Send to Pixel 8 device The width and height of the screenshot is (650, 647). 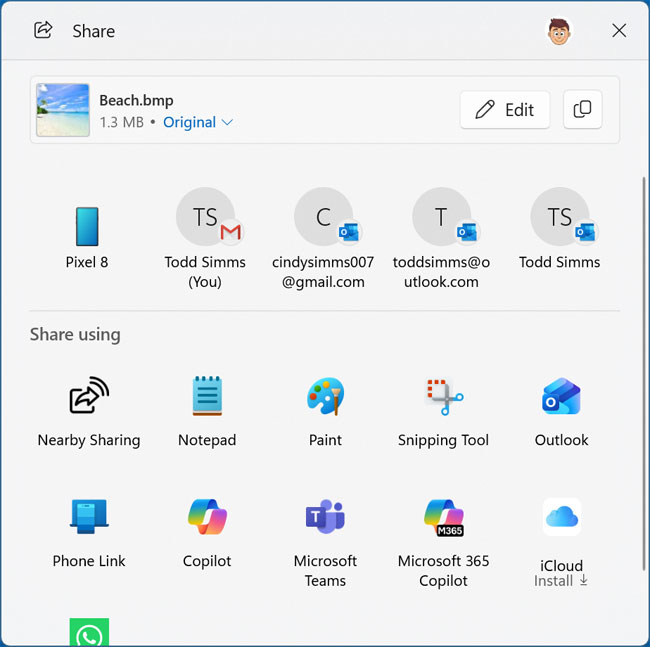(x=87, y=227)
